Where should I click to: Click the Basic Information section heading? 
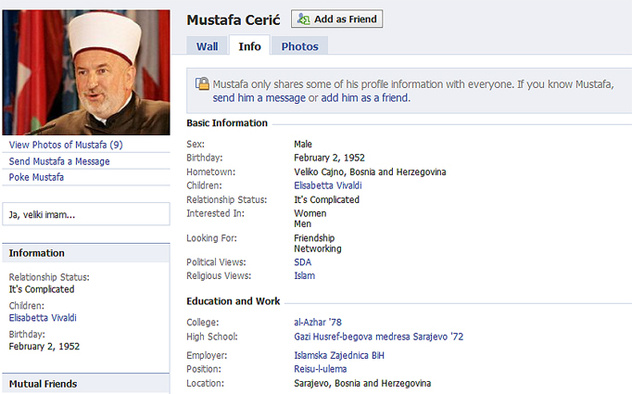click(x=227, y=123)
